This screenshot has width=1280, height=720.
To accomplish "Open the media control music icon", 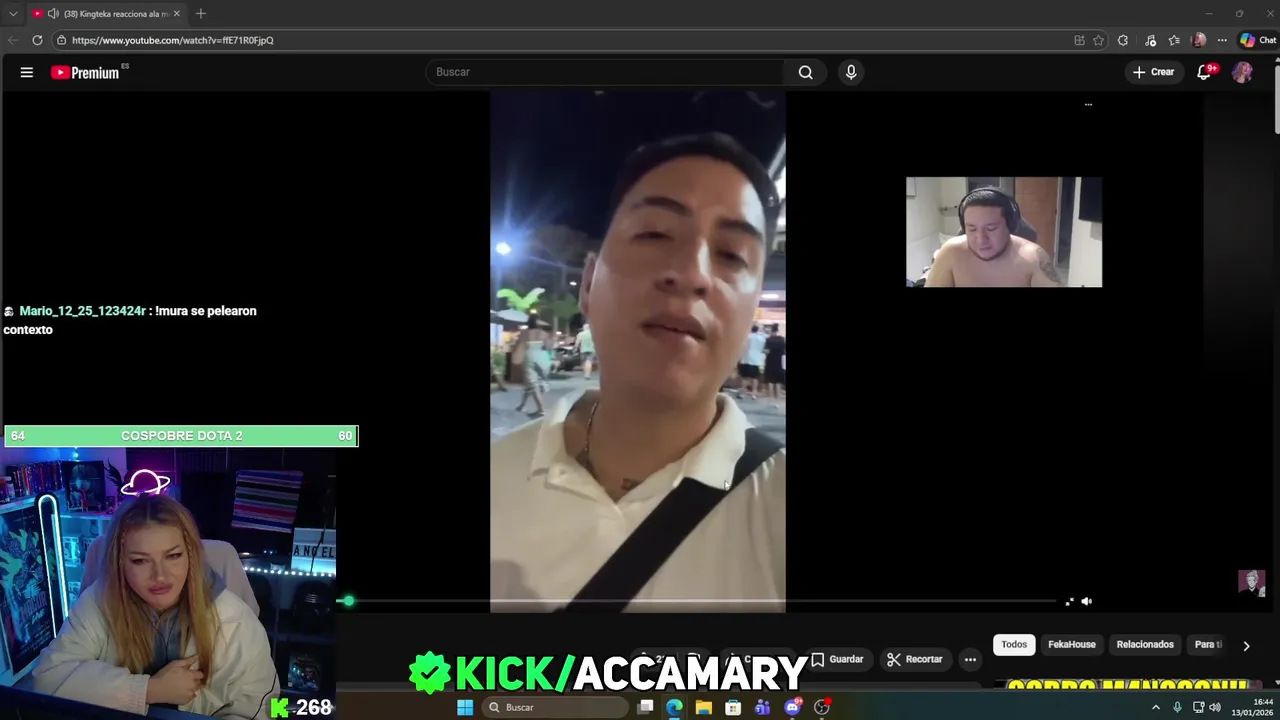I will 1150,40.
